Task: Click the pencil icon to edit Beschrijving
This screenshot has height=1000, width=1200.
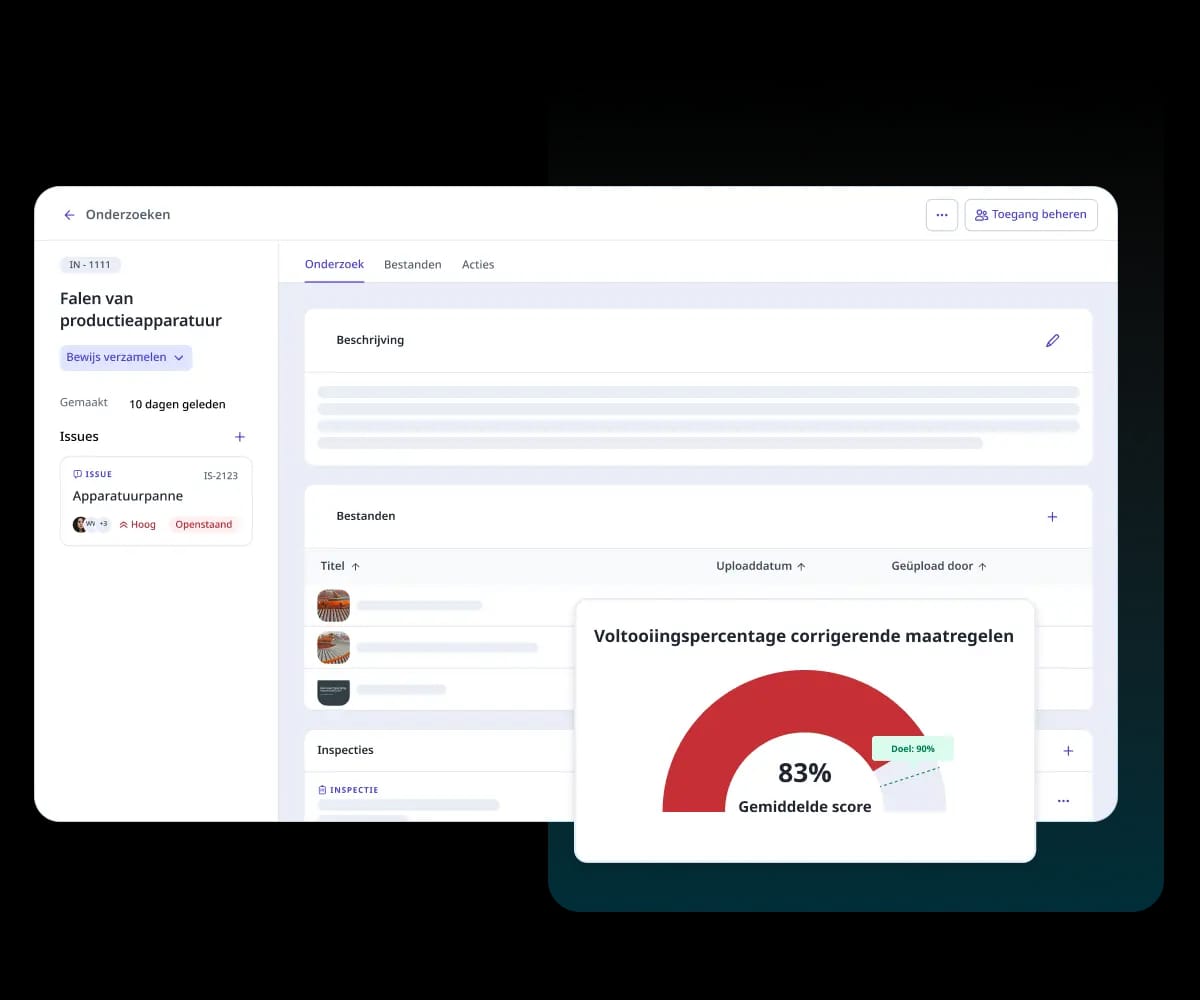Action: [x=1052, y=341]
